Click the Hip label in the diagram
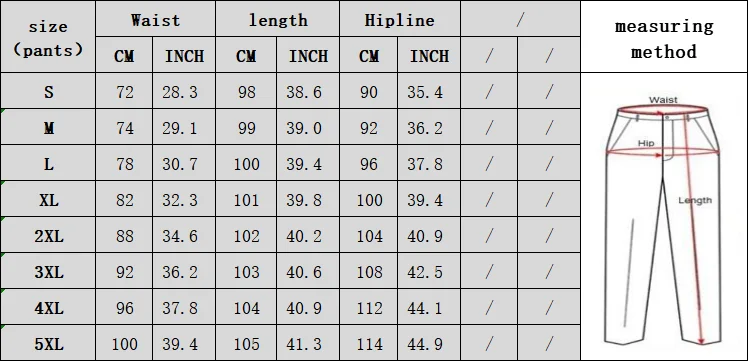 (x=646, y=143)
